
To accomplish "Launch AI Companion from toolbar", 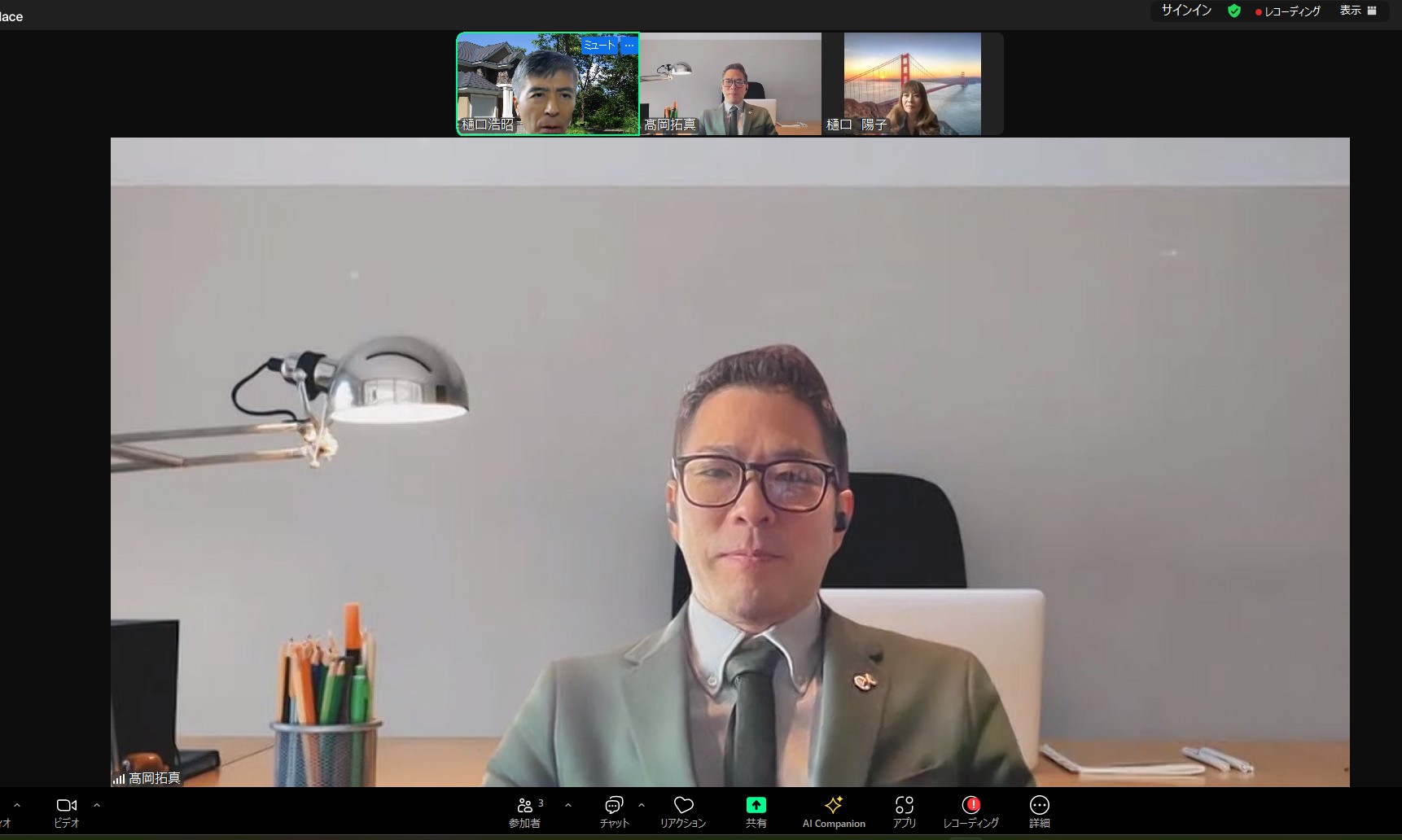I will point(834,812).
